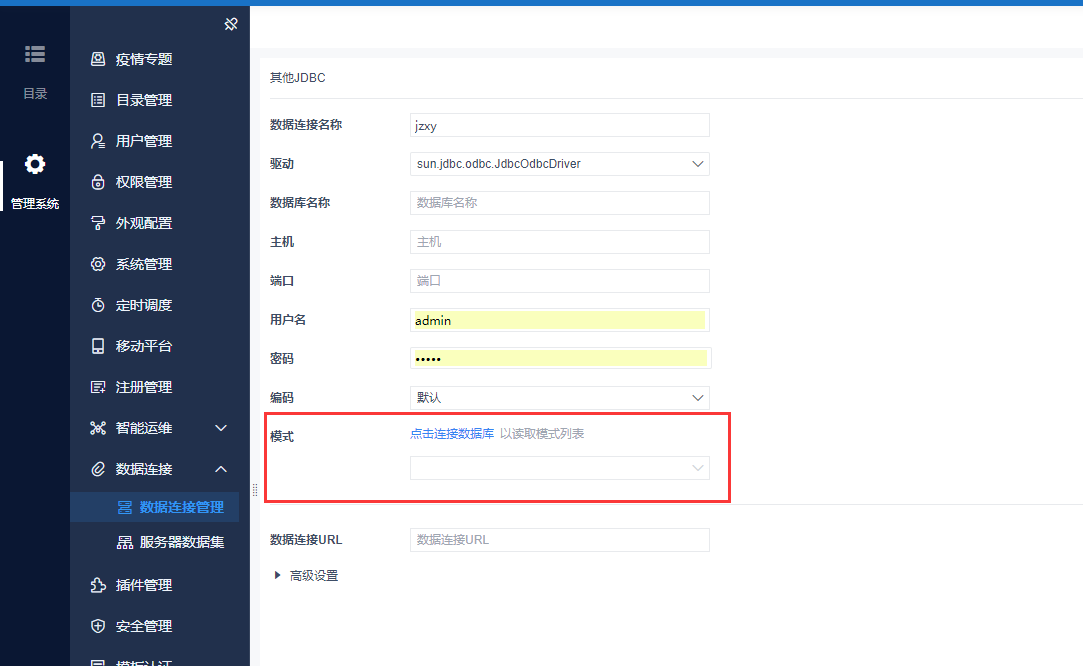The image size is (1083, 666).
Task: Collapse the 数据连接 menu
Action: point(221,469)
